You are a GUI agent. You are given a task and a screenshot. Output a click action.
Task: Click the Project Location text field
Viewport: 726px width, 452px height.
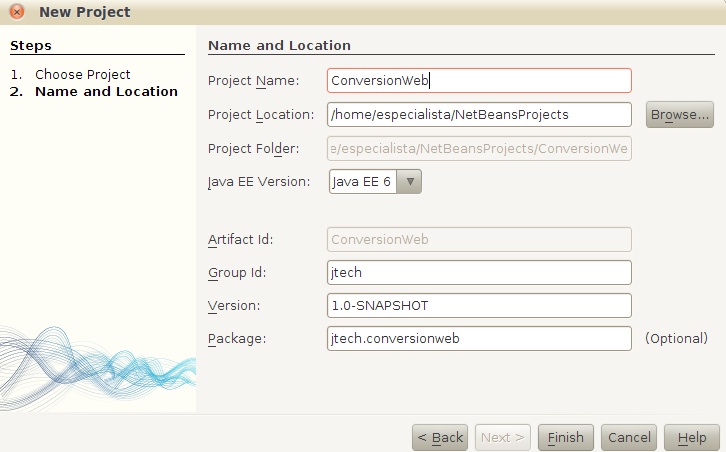[x=479, y=114]
